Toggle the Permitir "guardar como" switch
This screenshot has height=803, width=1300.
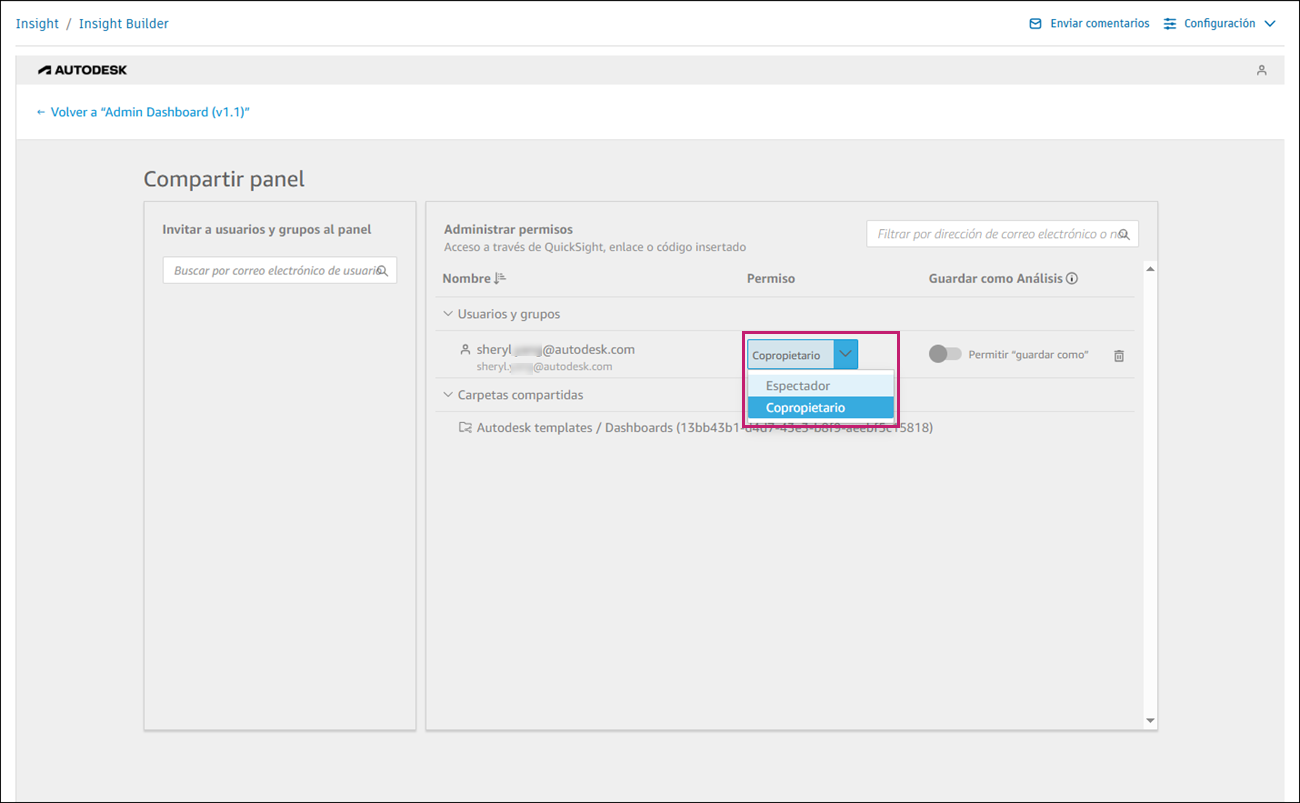(x=945, y=354)
